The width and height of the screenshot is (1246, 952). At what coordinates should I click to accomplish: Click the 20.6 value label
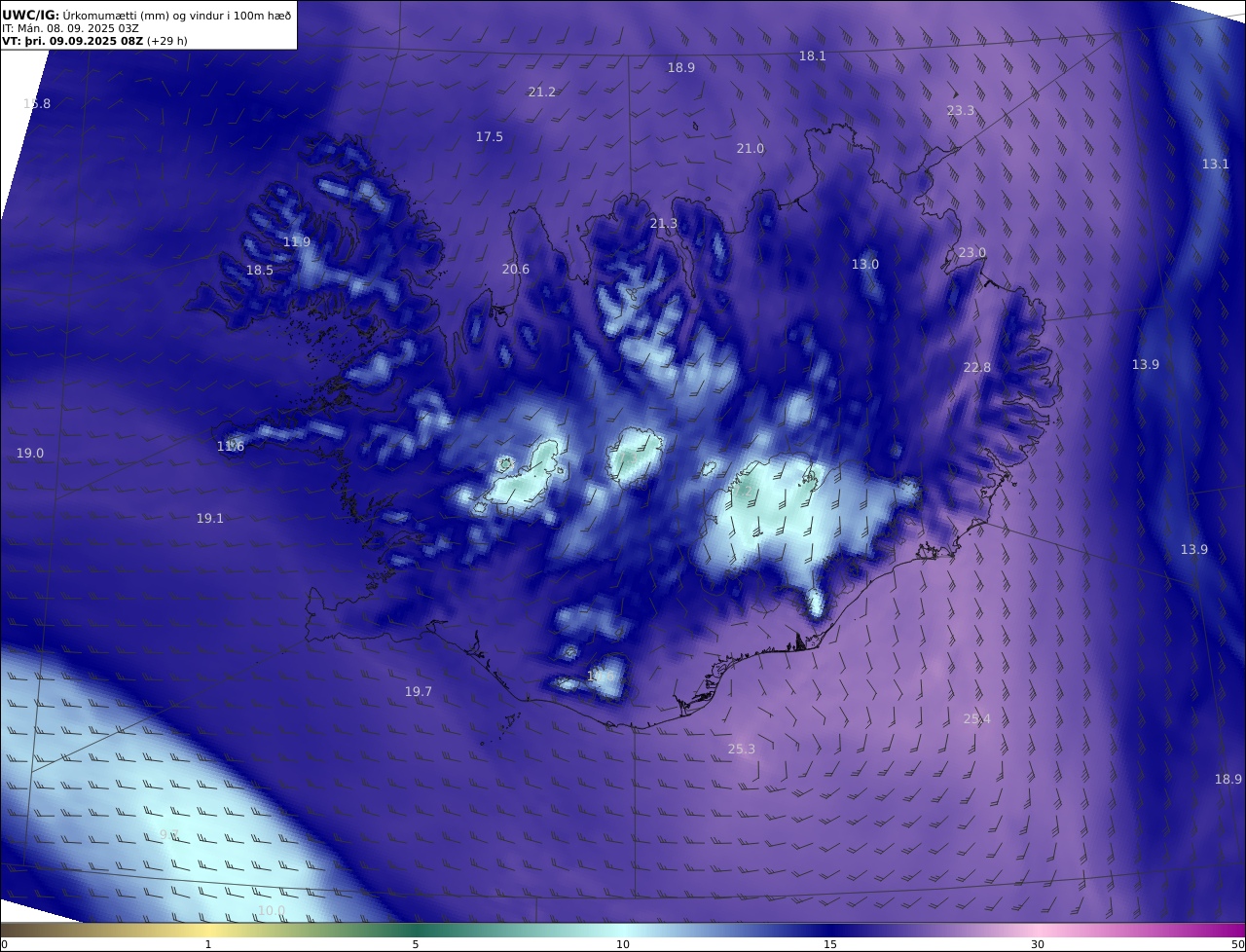pos(516,269)
